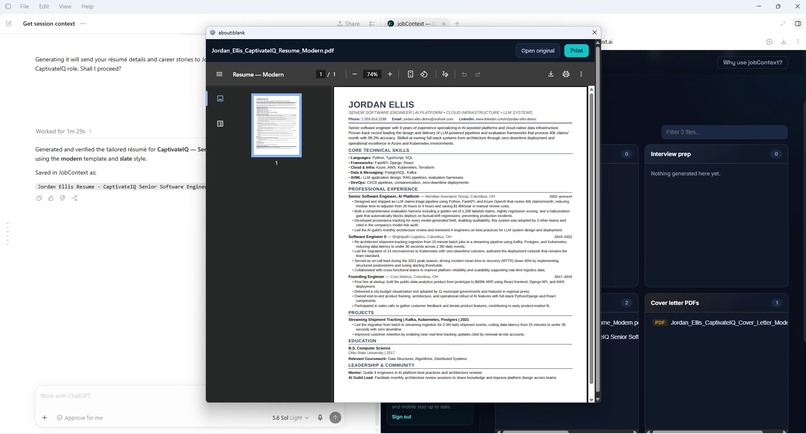Click the undo icon in PDF toolbar
This screenshot has height=434, width=806.
464,74
